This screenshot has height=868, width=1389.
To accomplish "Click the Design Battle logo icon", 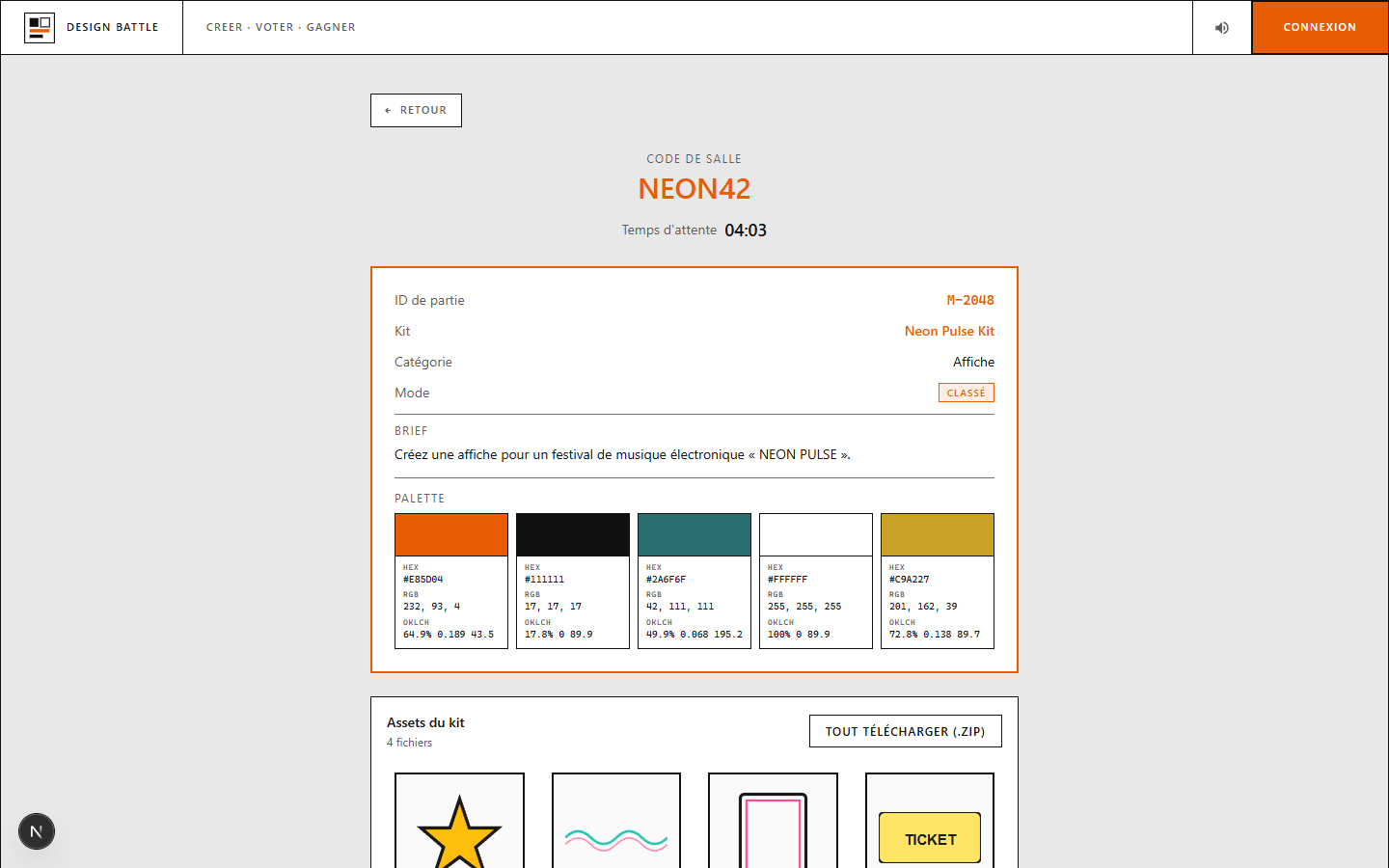I will point(40,27).
